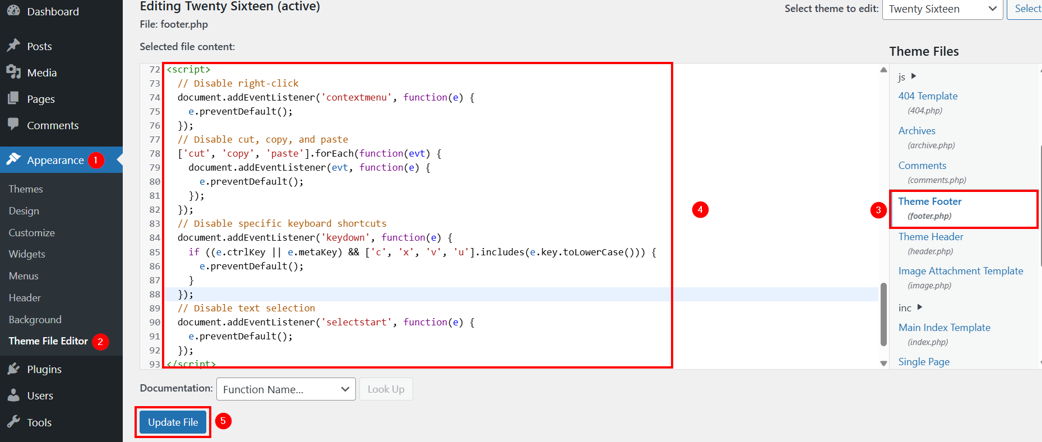This screenshot has width=1042, height=442.
Task: Open the Function Name documentation dropdown
Action: coord(285,389)
